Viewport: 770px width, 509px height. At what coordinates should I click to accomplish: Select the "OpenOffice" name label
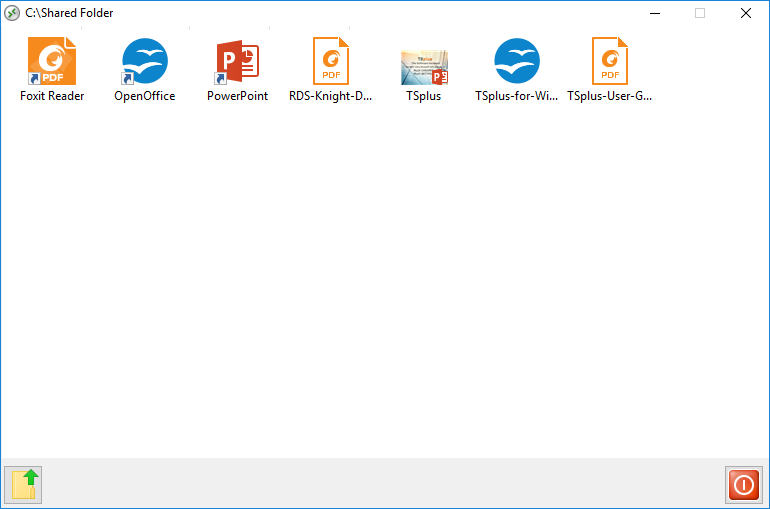(x=144, y=96)
